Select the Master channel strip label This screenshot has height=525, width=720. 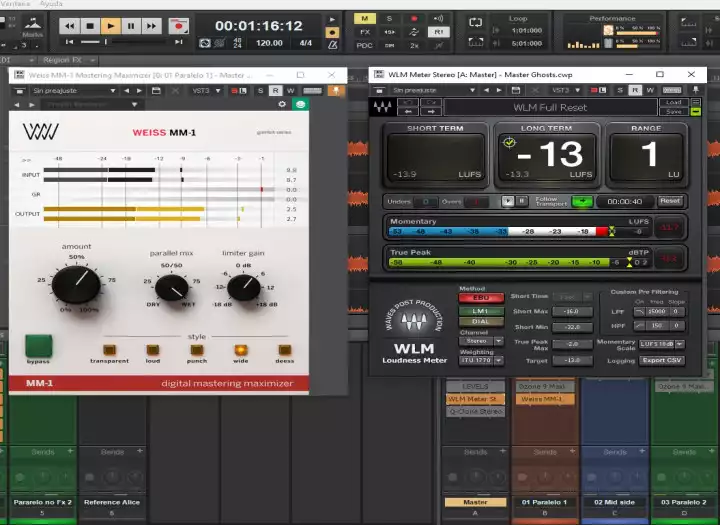point(475,502)
